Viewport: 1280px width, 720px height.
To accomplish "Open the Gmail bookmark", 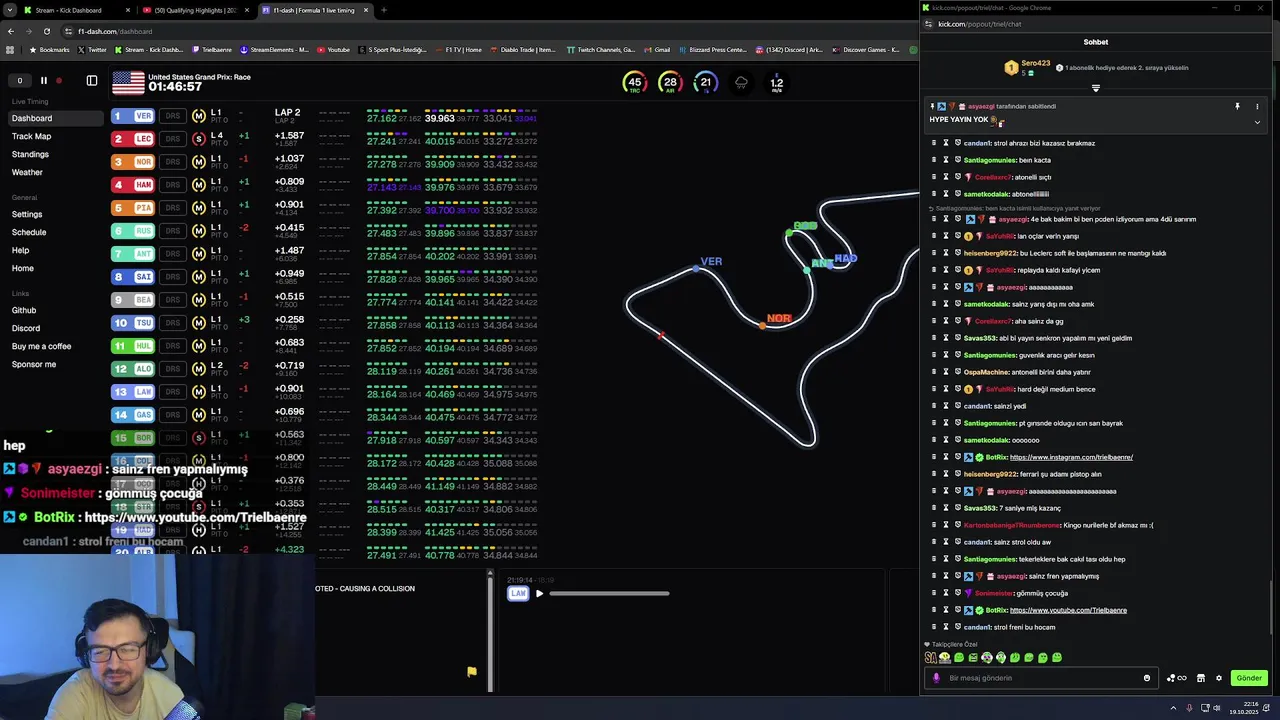I will click(x=657, y=49).
